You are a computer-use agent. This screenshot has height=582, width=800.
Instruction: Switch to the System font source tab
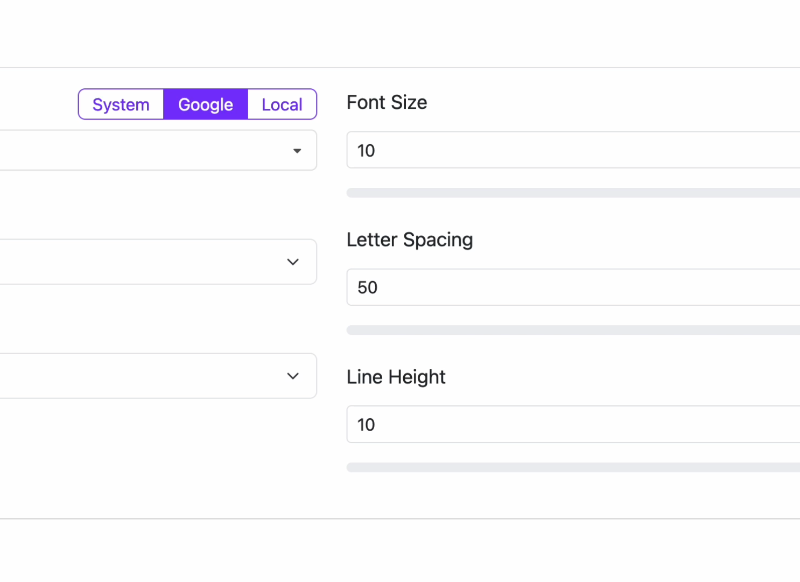pyautogui.click(x=121, y=104)
